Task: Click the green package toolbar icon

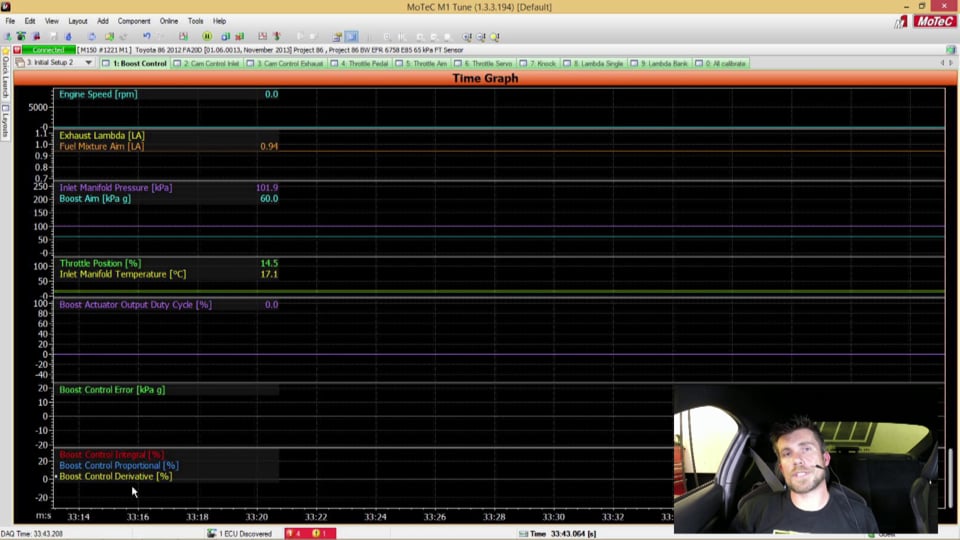Action: coord(21,37)
